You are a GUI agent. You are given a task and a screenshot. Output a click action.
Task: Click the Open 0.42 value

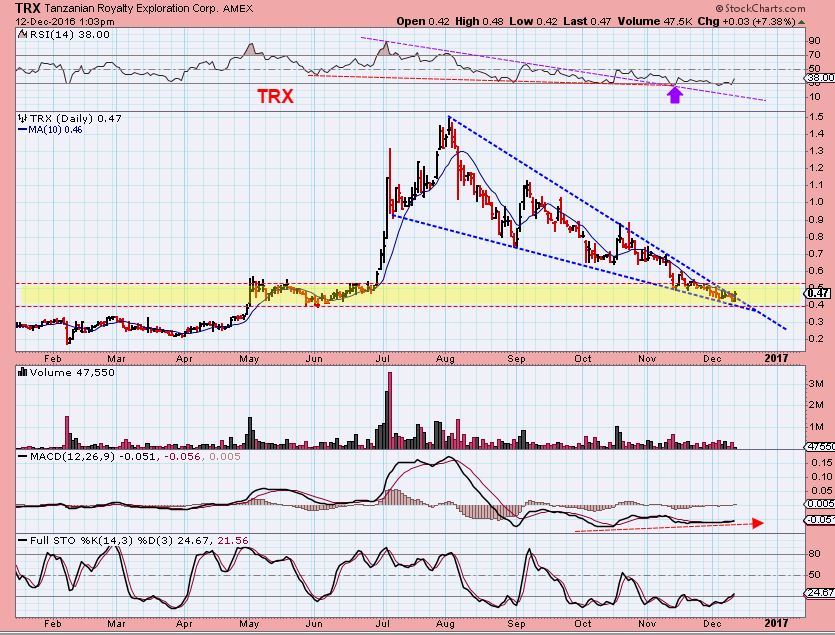(423, 22)
